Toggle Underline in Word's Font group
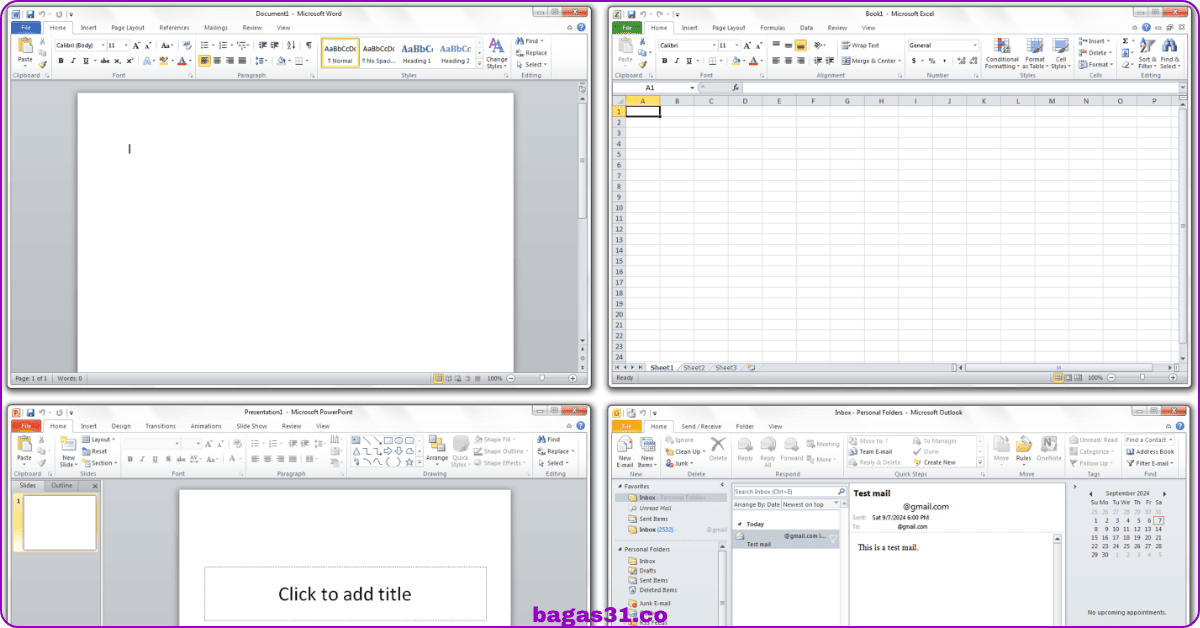 coord(84,61)
